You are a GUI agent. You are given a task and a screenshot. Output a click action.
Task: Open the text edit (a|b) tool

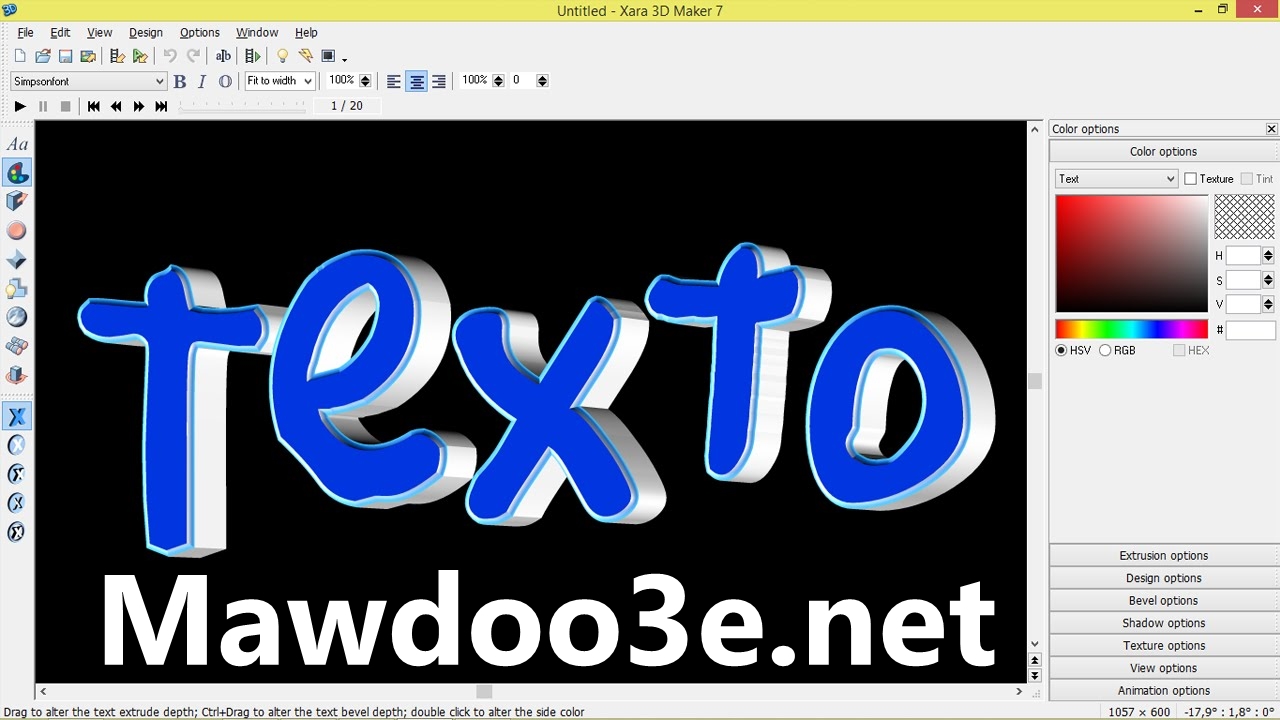click(x=223, y=57)
